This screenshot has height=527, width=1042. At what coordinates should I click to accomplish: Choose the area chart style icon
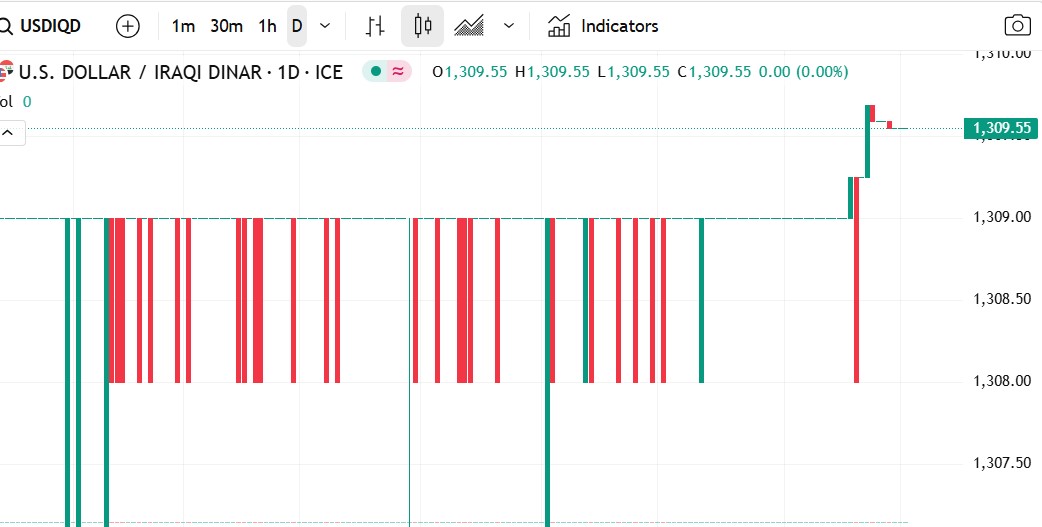coord(469,26)
